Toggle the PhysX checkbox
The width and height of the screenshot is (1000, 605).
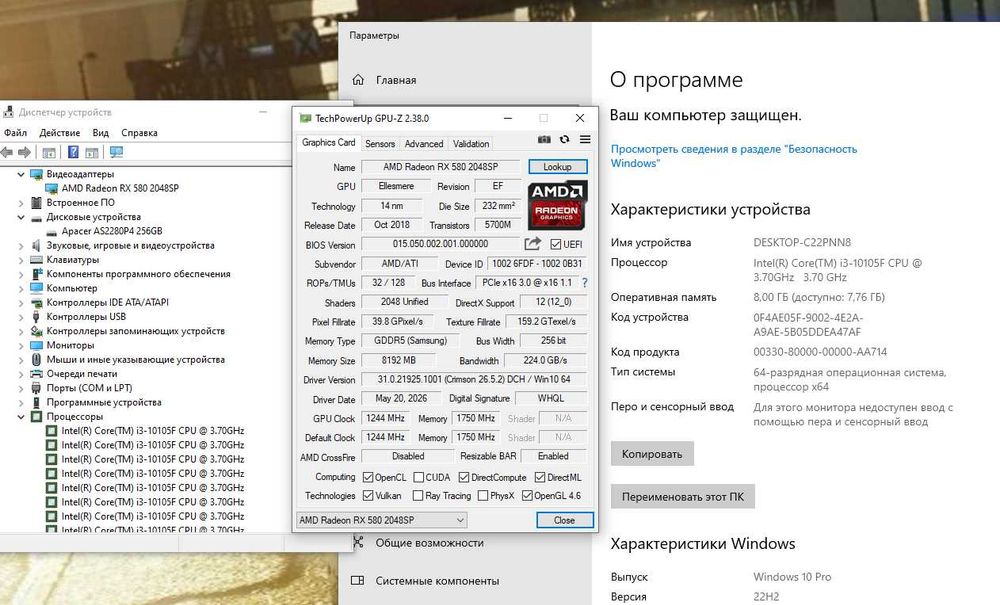coord(483,495)
